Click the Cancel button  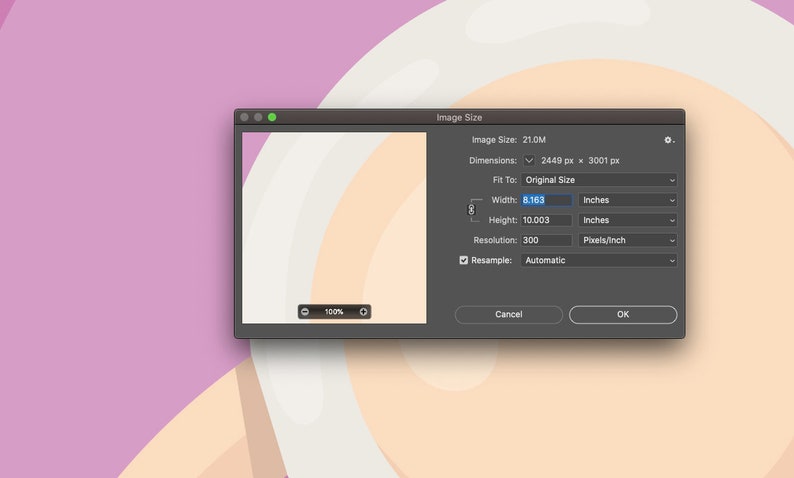coord(508,314)
